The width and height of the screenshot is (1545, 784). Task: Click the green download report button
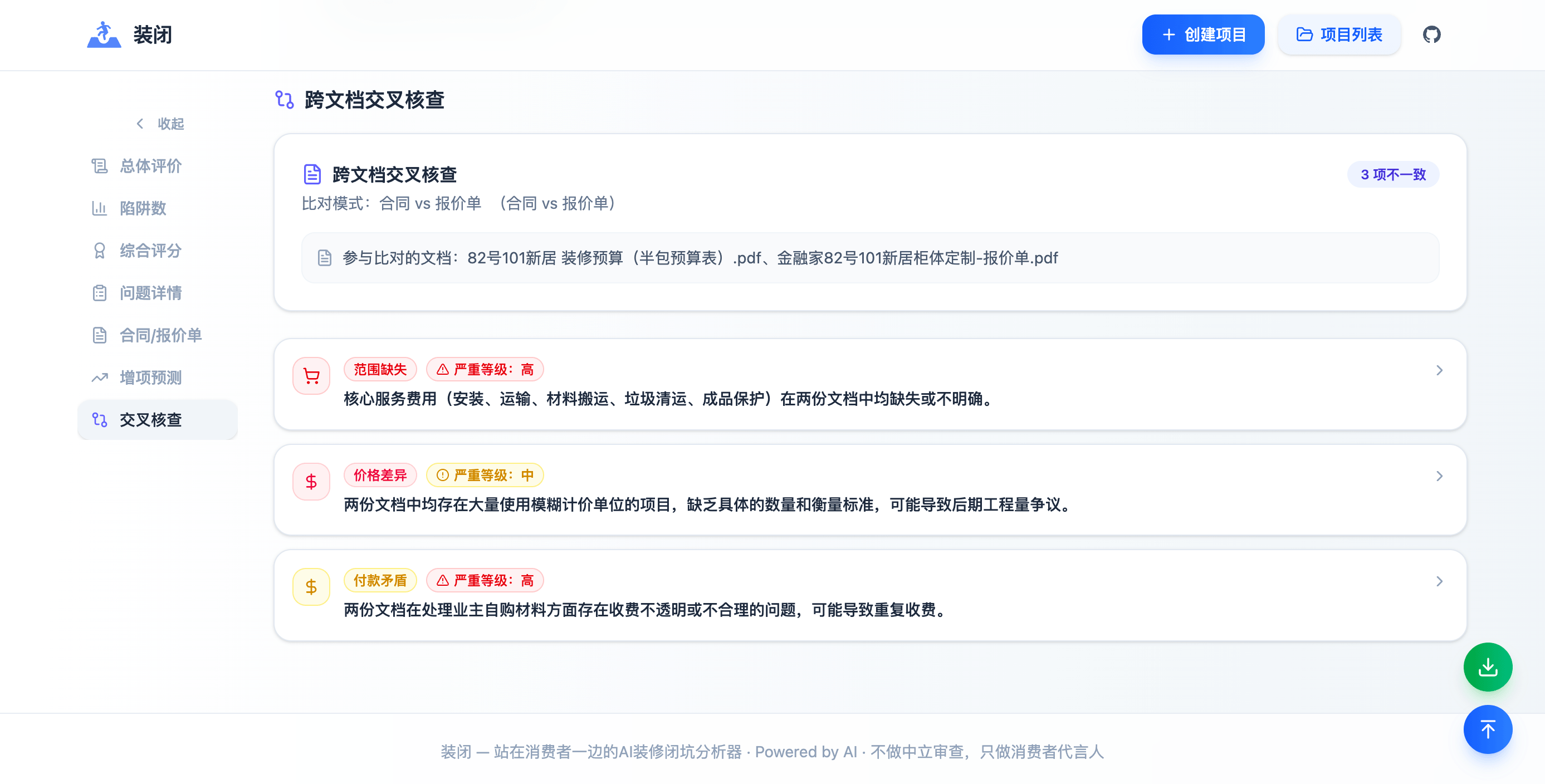coord(1488,667)
